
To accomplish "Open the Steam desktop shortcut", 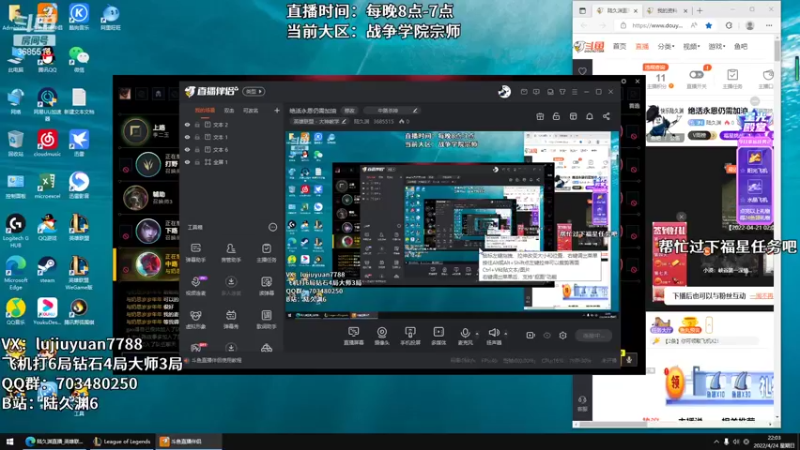I will [x=47, y=269].
